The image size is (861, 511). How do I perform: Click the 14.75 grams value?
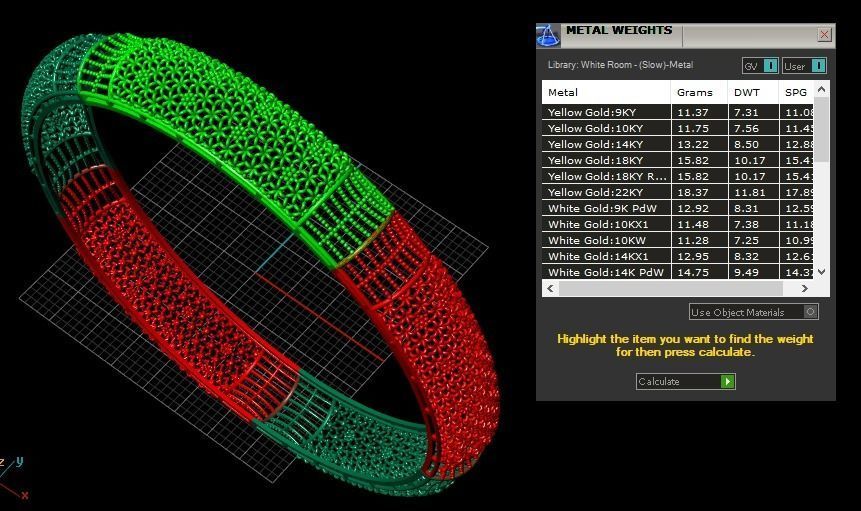(x=692, y=272)
